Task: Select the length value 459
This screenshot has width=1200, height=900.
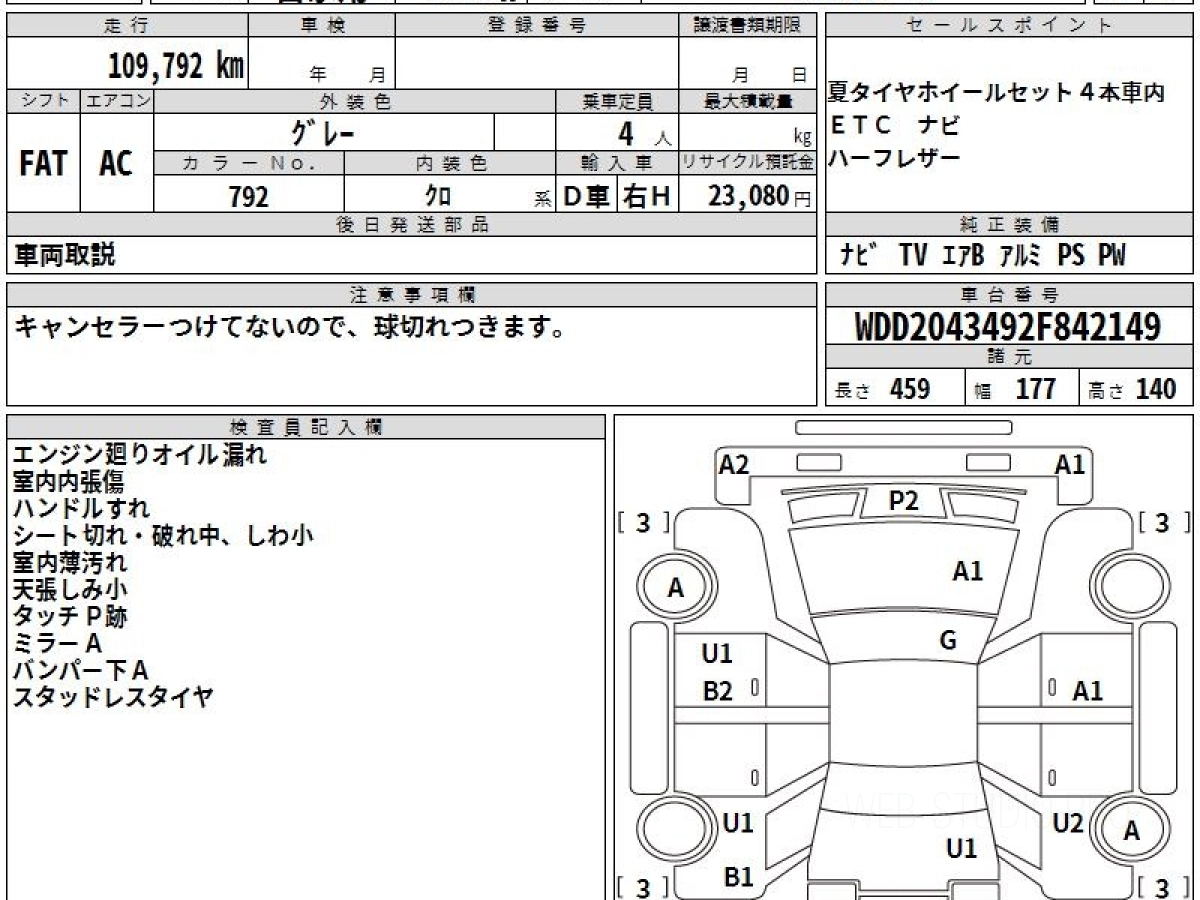Action: point(910,389)
